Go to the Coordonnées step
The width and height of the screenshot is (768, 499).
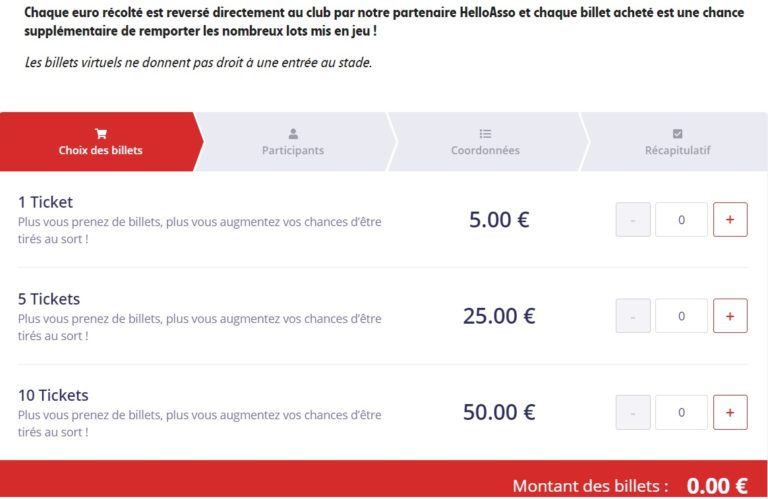[x=485, y=150]
